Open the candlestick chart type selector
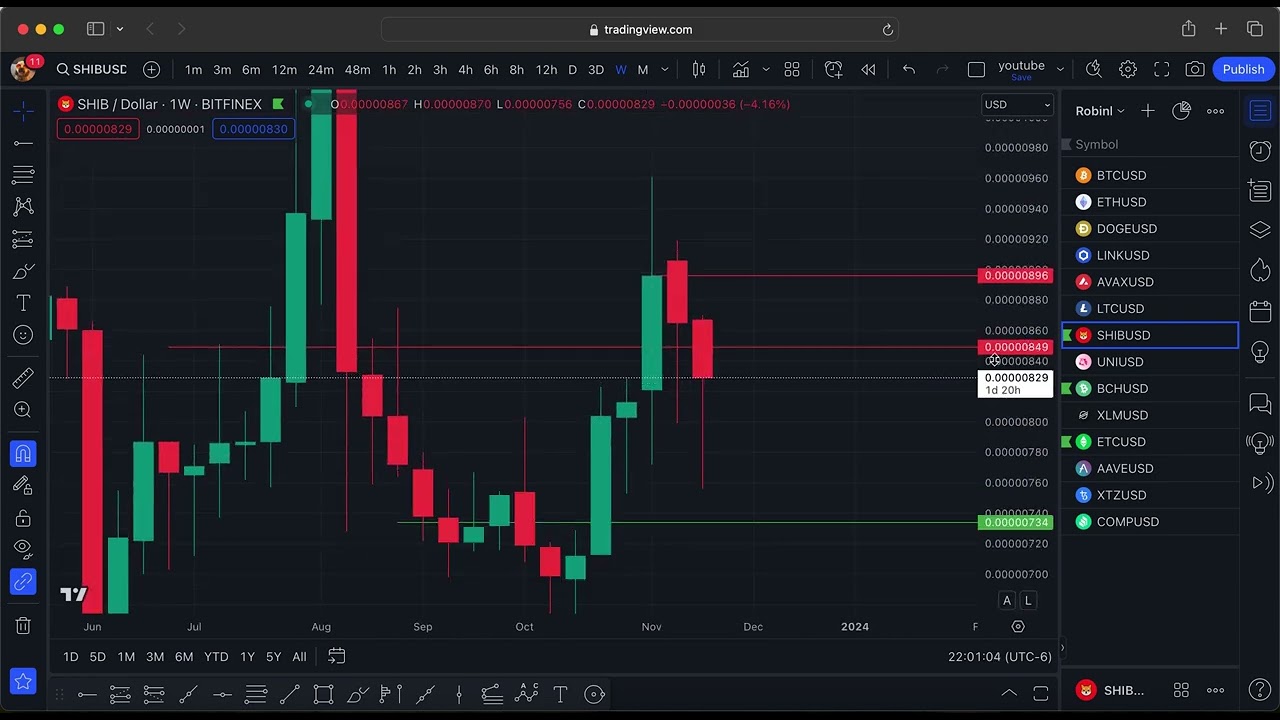Viewport: 1280px width, 720px height. point(699,69)
